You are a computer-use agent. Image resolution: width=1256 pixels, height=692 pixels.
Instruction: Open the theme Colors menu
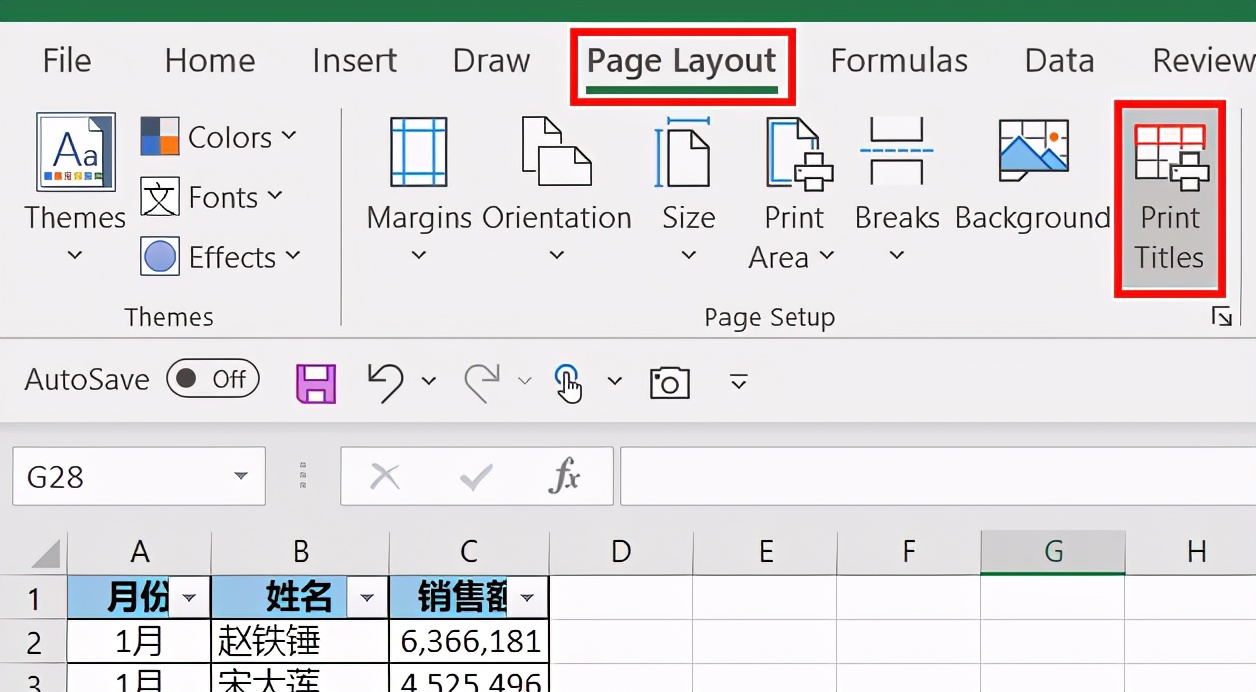pos(218,137)
